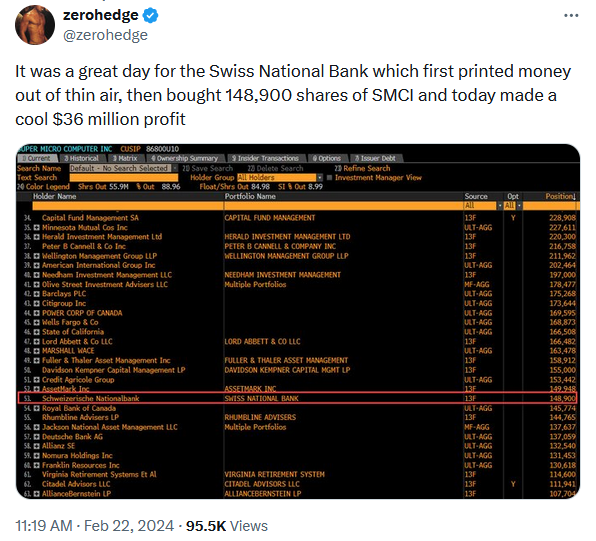Expand the Nomura Holdings Inc plus icon
596x541 pixels.
click(36, 456)
